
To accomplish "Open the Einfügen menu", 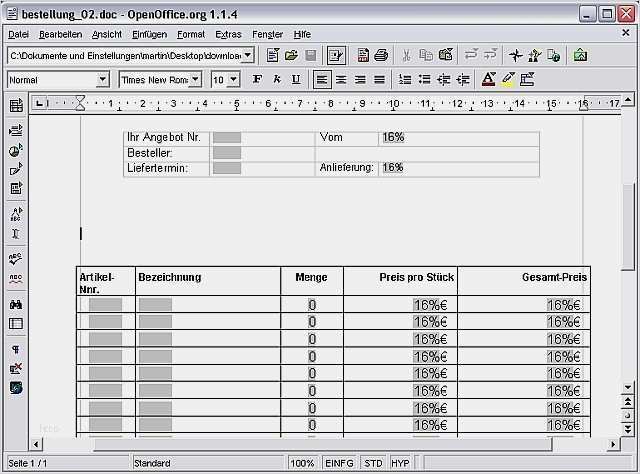I will [149, 34].
